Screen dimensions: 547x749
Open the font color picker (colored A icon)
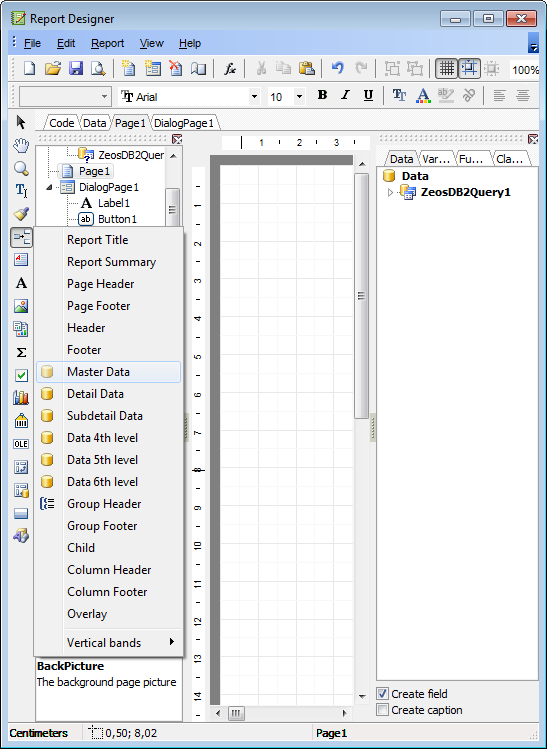[x=423, y=96]
